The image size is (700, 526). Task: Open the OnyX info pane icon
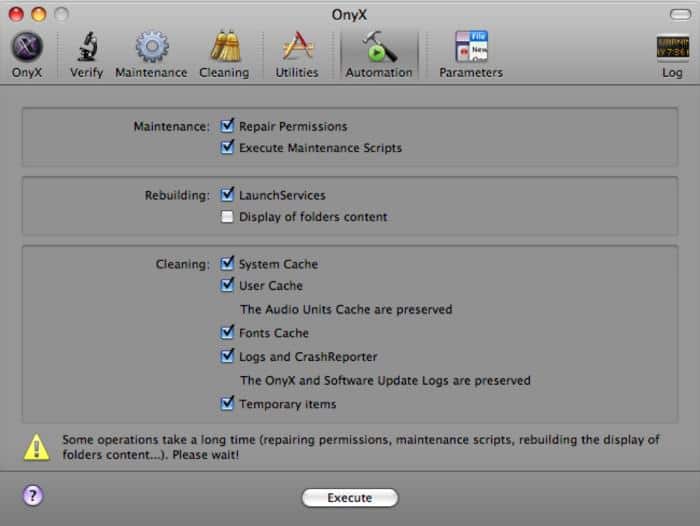click(27, 48)
